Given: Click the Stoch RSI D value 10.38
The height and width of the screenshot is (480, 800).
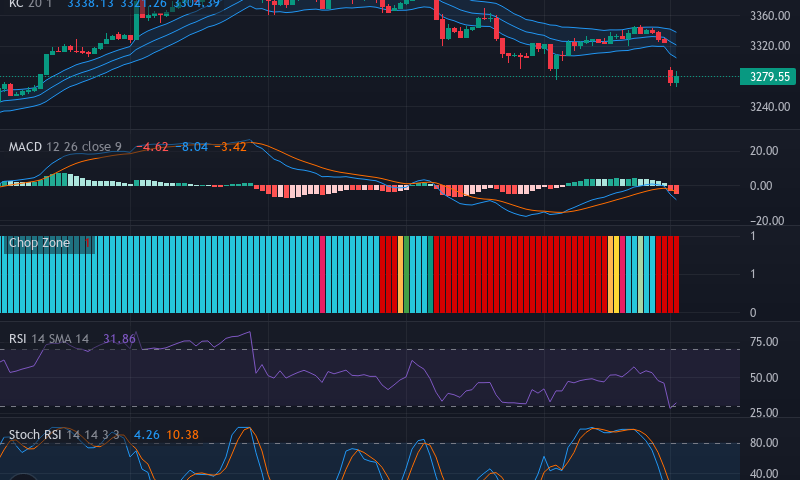Looking at the screenshot, I should coord(183,435).
